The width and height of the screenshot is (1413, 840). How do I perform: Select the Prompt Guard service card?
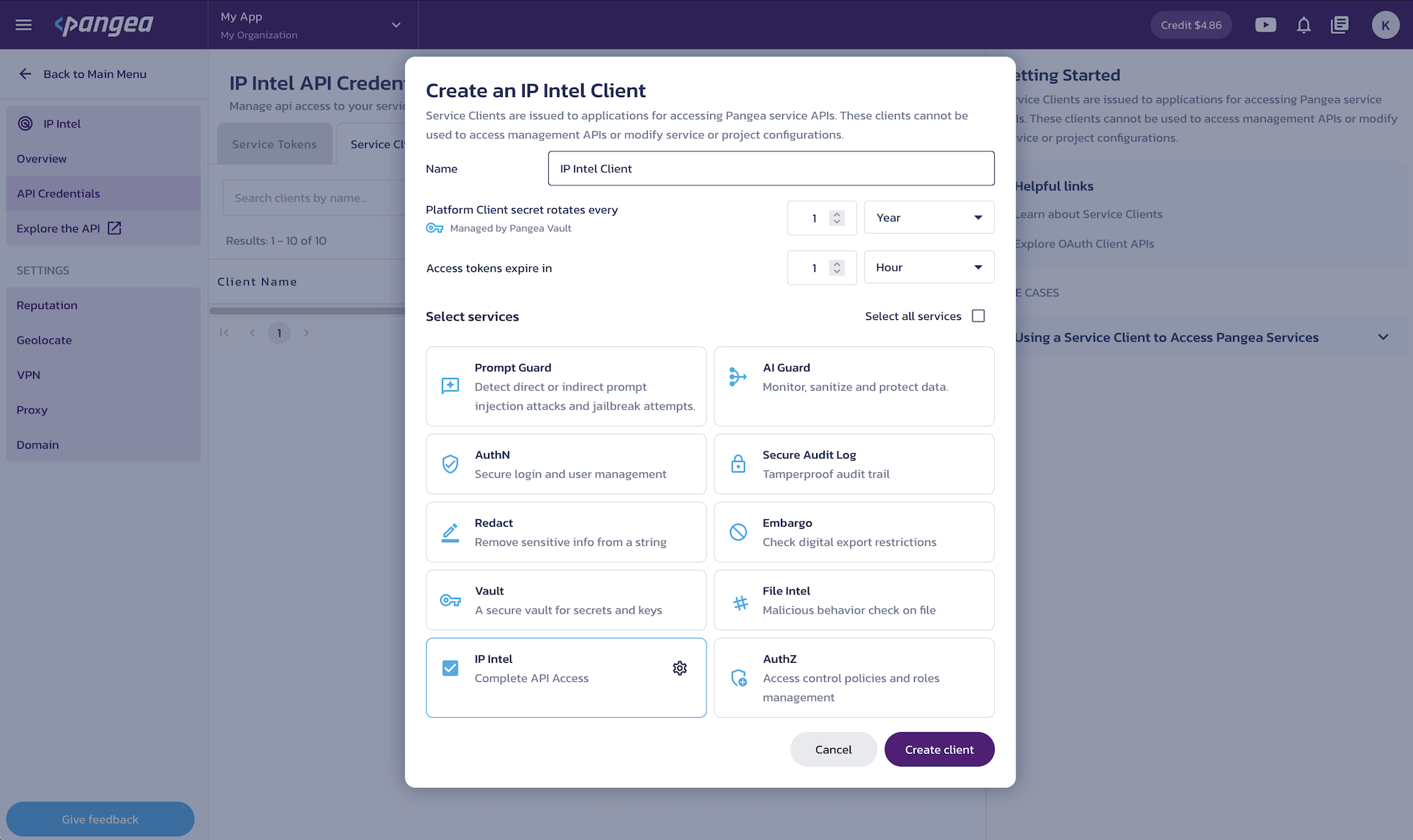[x=566, y=386]
